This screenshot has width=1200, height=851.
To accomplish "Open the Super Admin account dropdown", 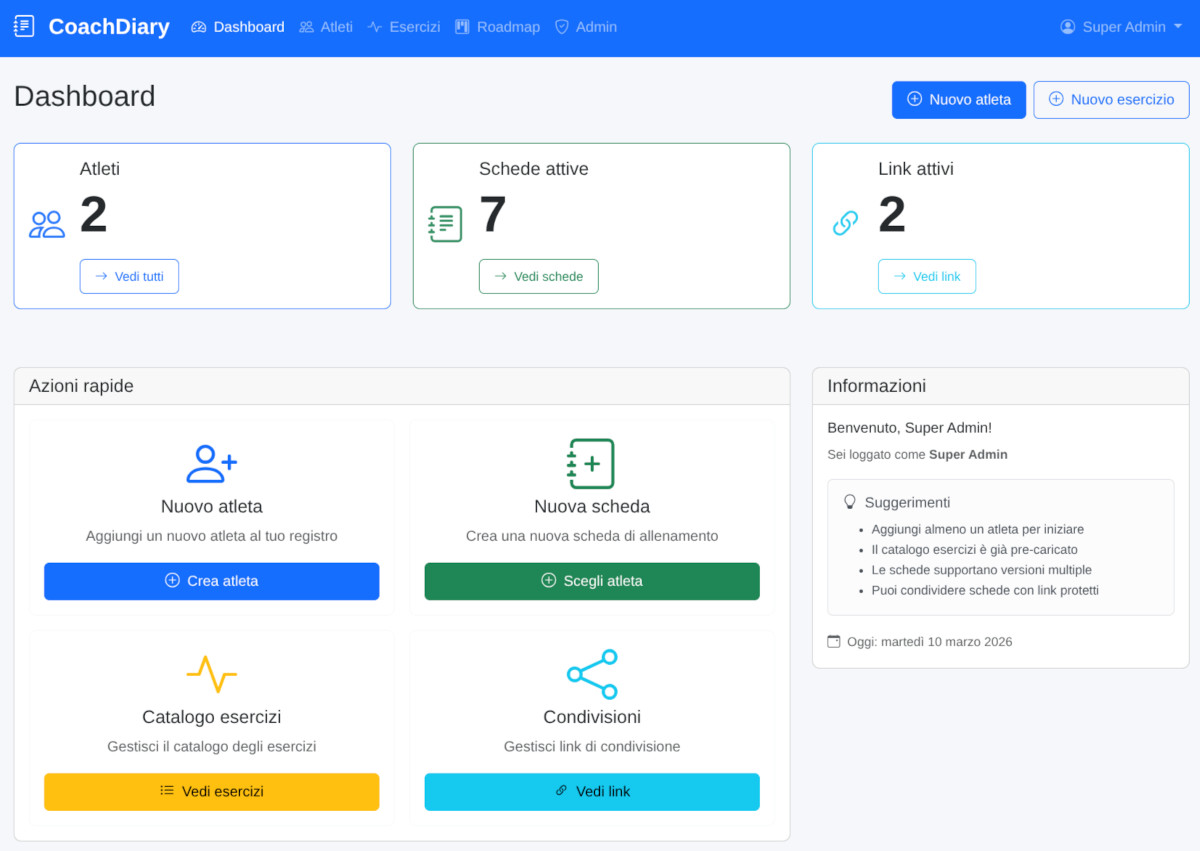I will click(1120, 27).
